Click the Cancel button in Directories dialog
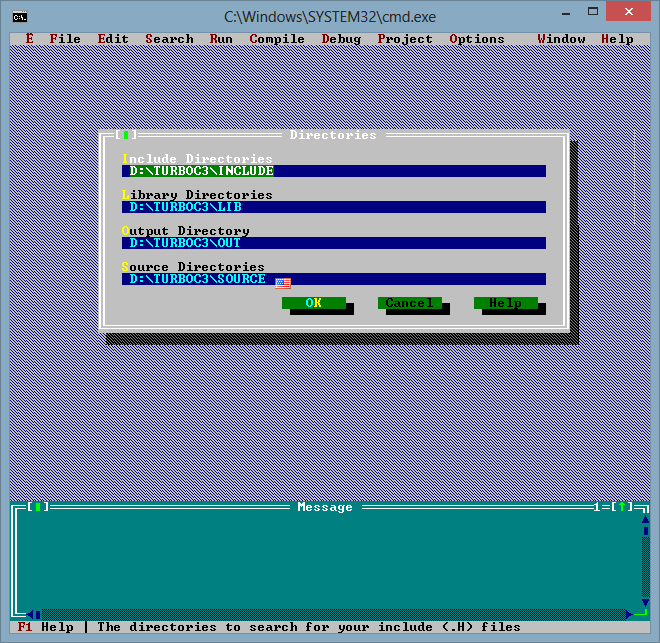Image resolution: width=660 pixels, height=643 pixels. 410,303
